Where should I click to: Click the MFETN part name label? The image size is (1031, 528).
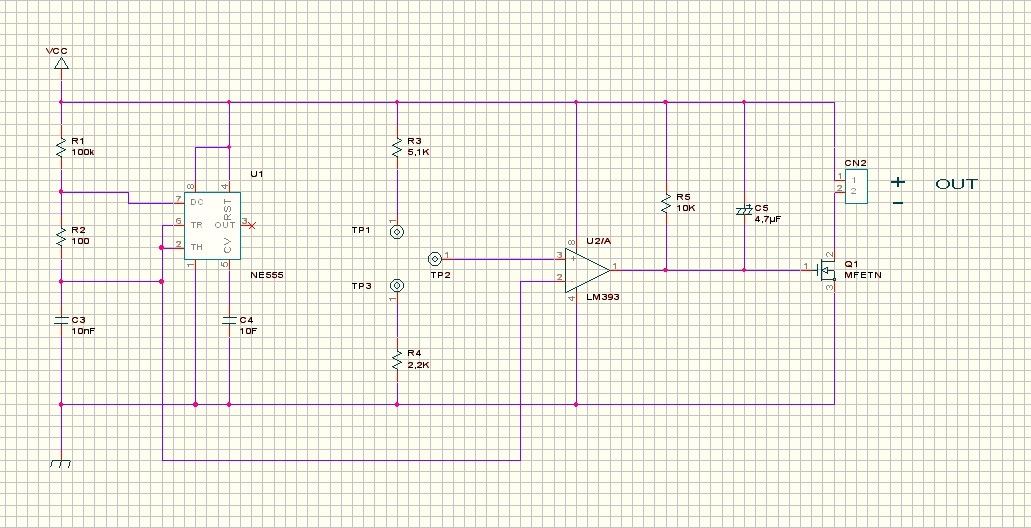tap(863, 275)
